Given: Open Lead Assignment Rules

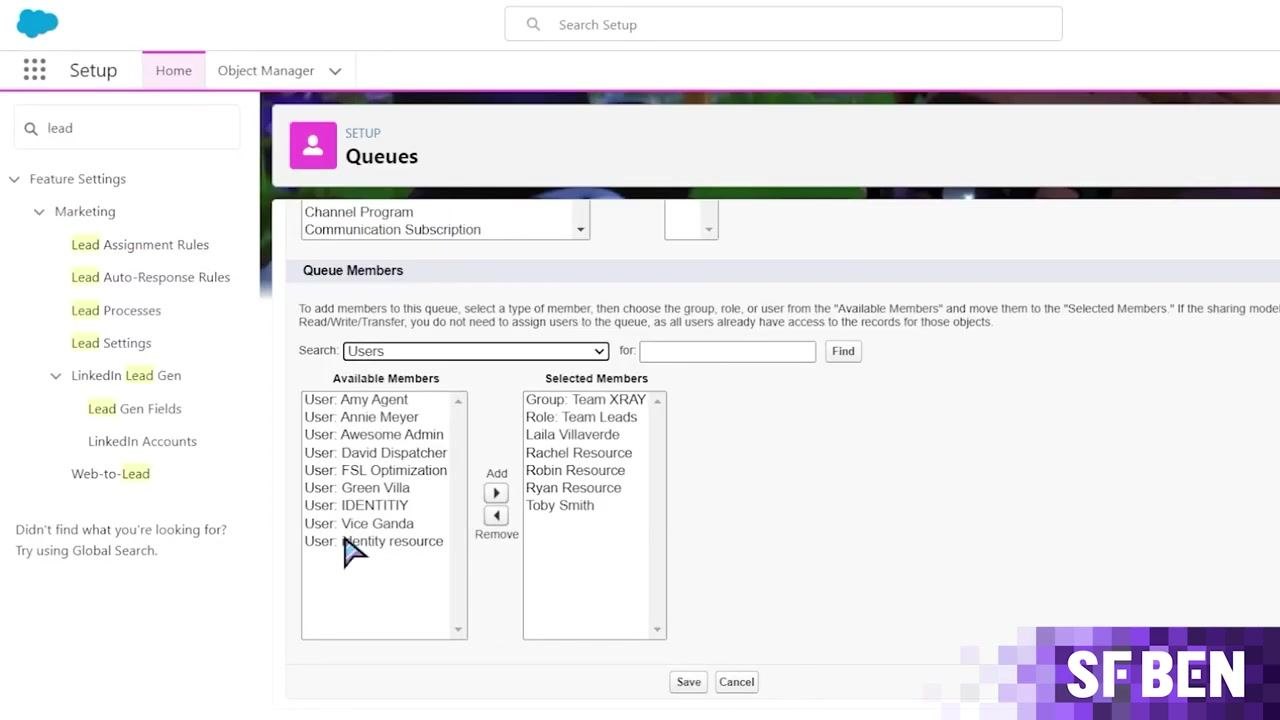Looking at the screenshot, I should tap(140, 245).
